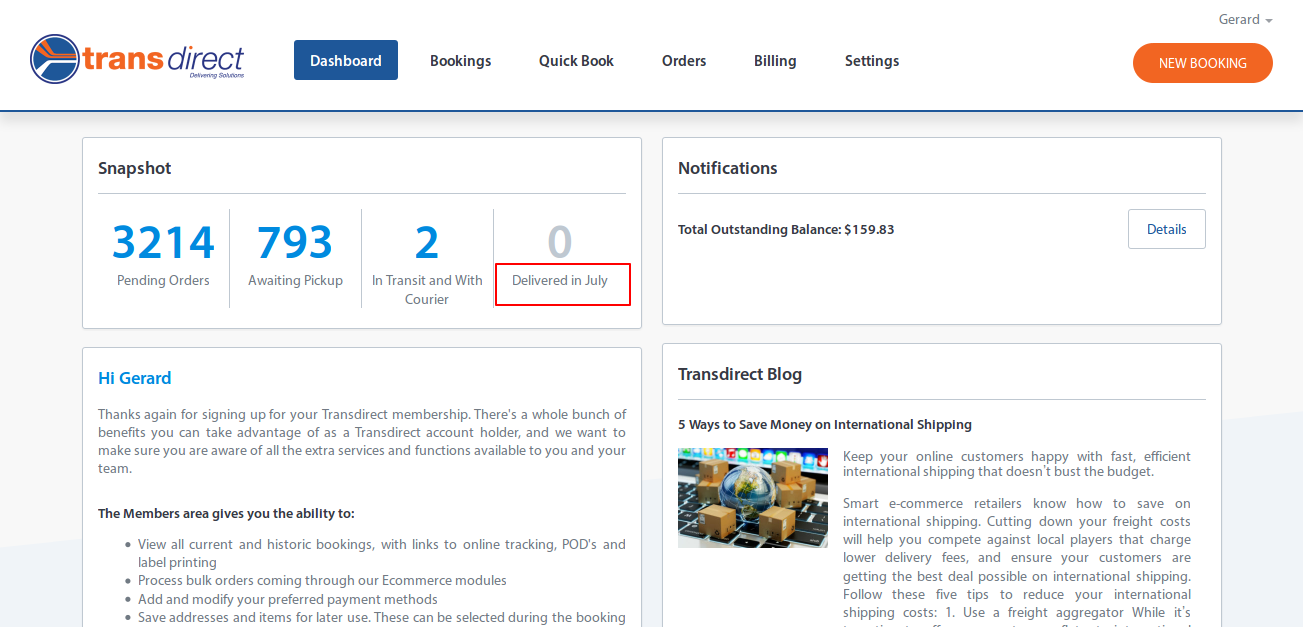Go to Bookings menu
This screenshot has height=627, width=1303.
[x=460, y=61]
